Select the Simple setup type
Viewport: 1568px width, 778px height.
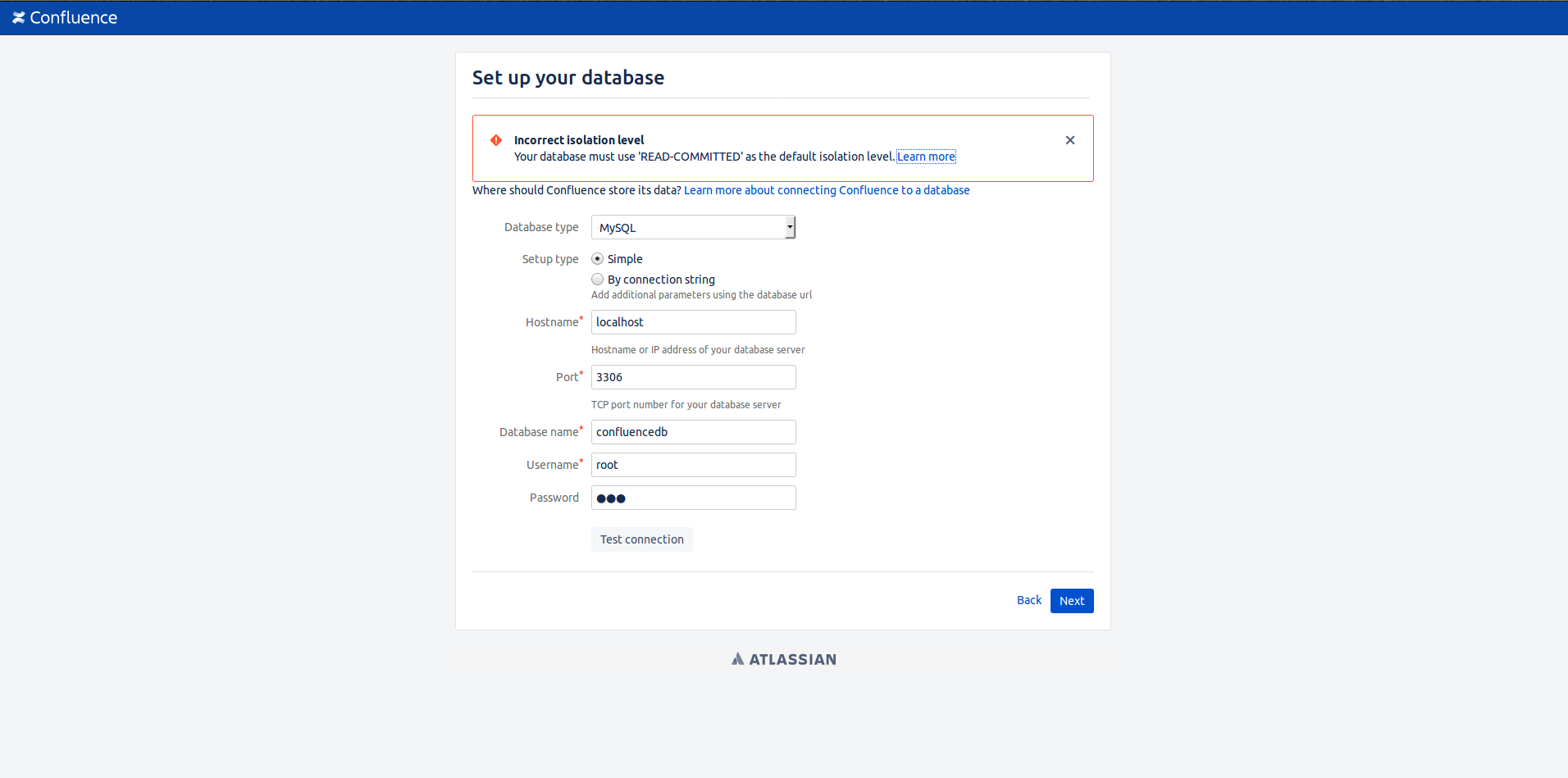[598, 259]
